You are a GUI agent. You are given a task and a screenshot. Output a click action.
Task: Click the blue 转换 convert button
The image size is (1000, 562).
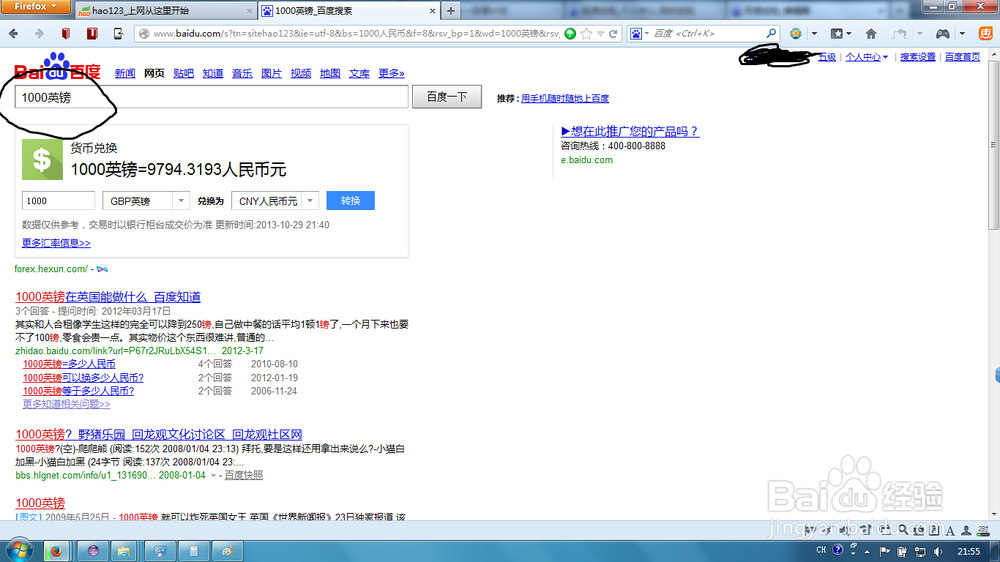coord(350,201)
